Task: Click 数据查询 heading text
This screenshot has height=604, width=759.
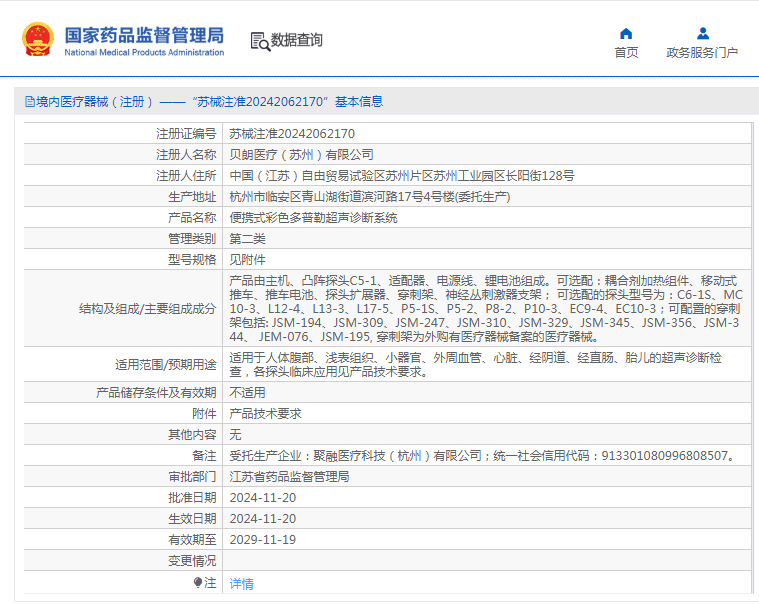Action: click(296, 40)
